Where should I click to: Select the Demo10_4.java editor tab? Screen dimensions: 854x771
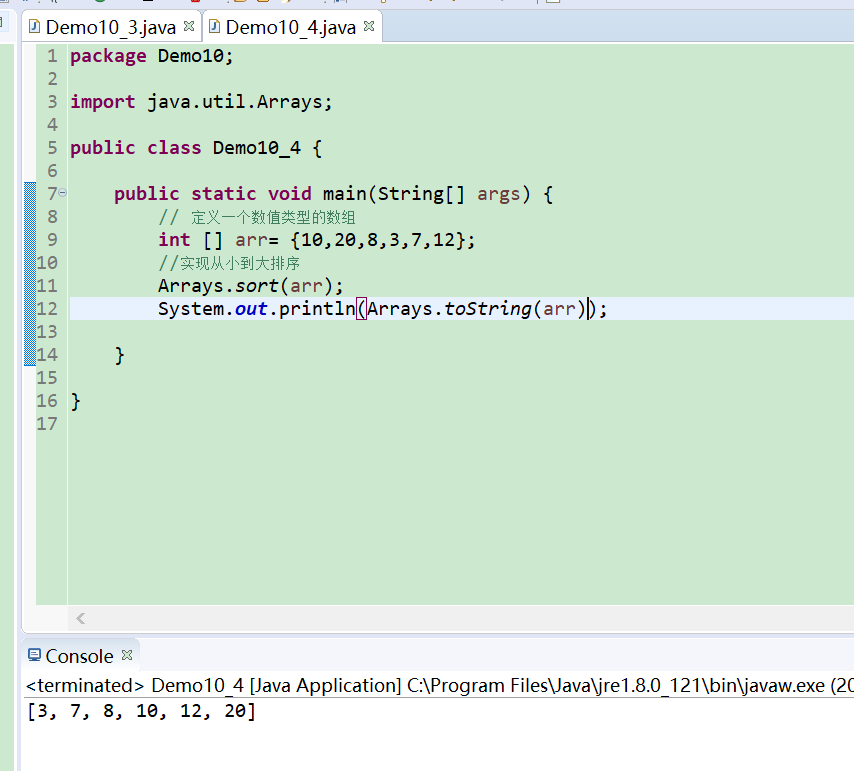(290, 27)
